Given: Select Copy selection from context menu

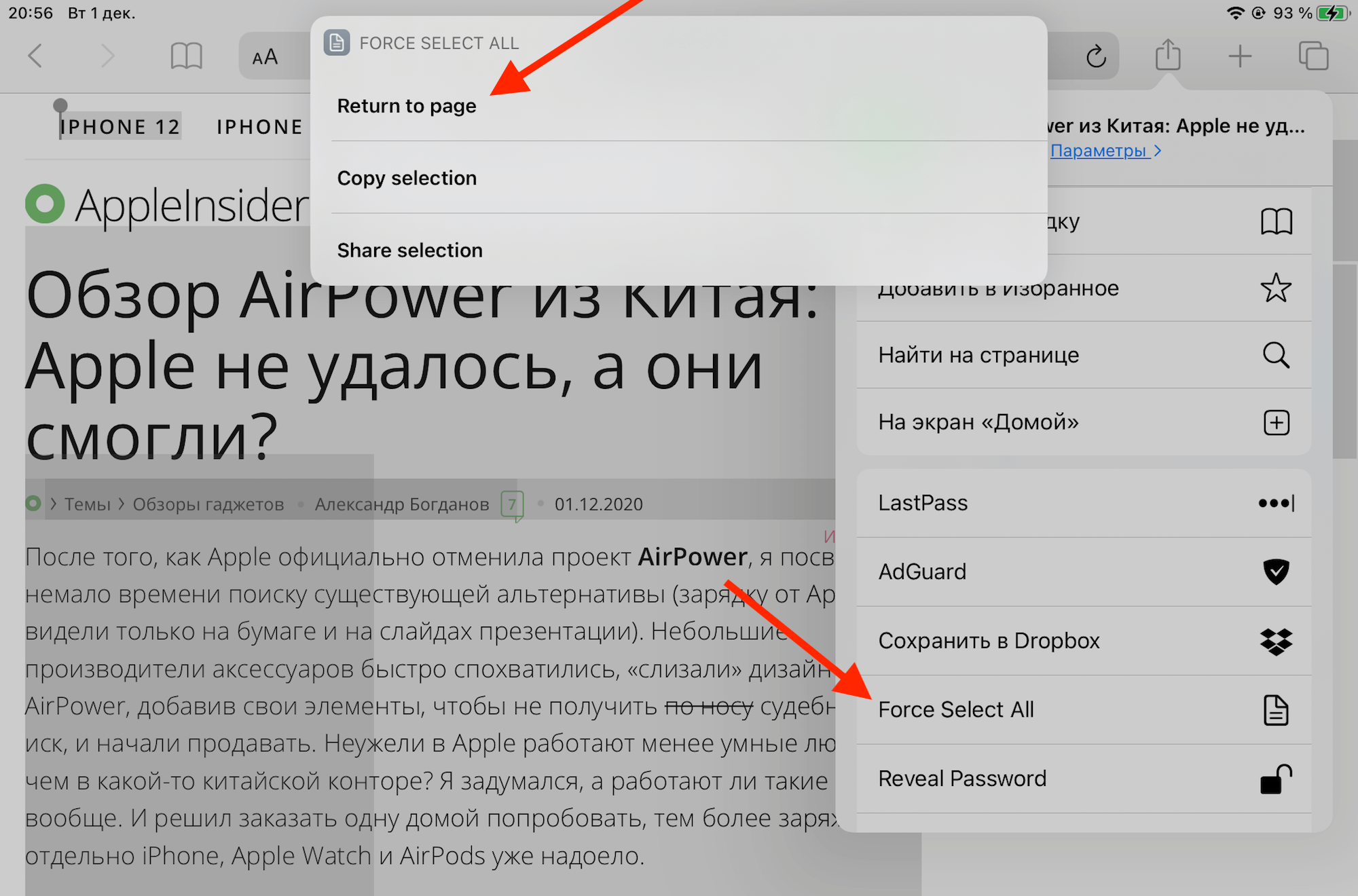Looking at the screenshot, I should (407, 179).
